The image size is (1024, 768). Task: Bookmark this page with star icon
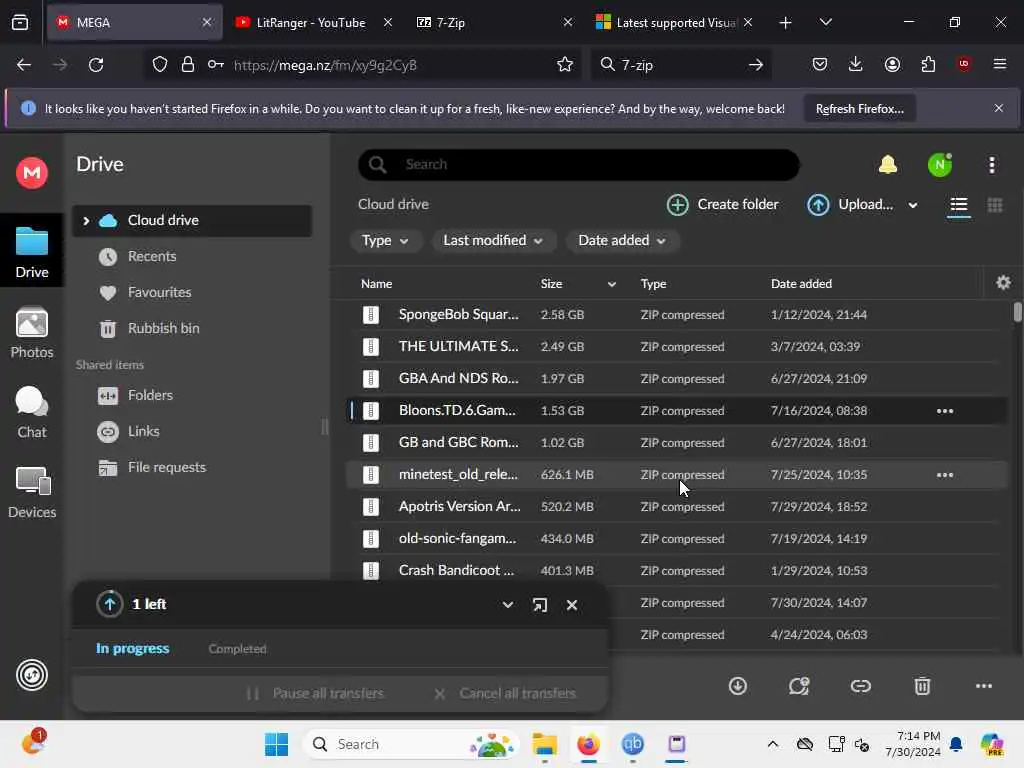point(564,65)
